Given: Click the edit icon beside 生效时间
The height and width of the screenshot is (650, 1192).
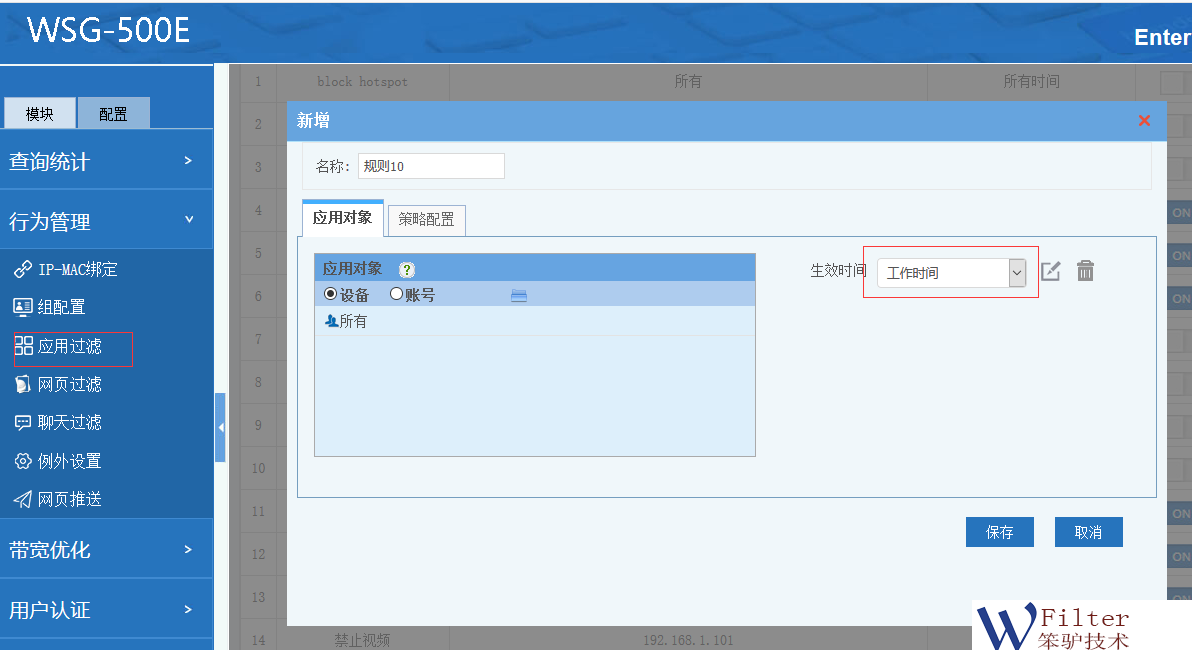Looking at the screenshot, I should (1050, 271).
